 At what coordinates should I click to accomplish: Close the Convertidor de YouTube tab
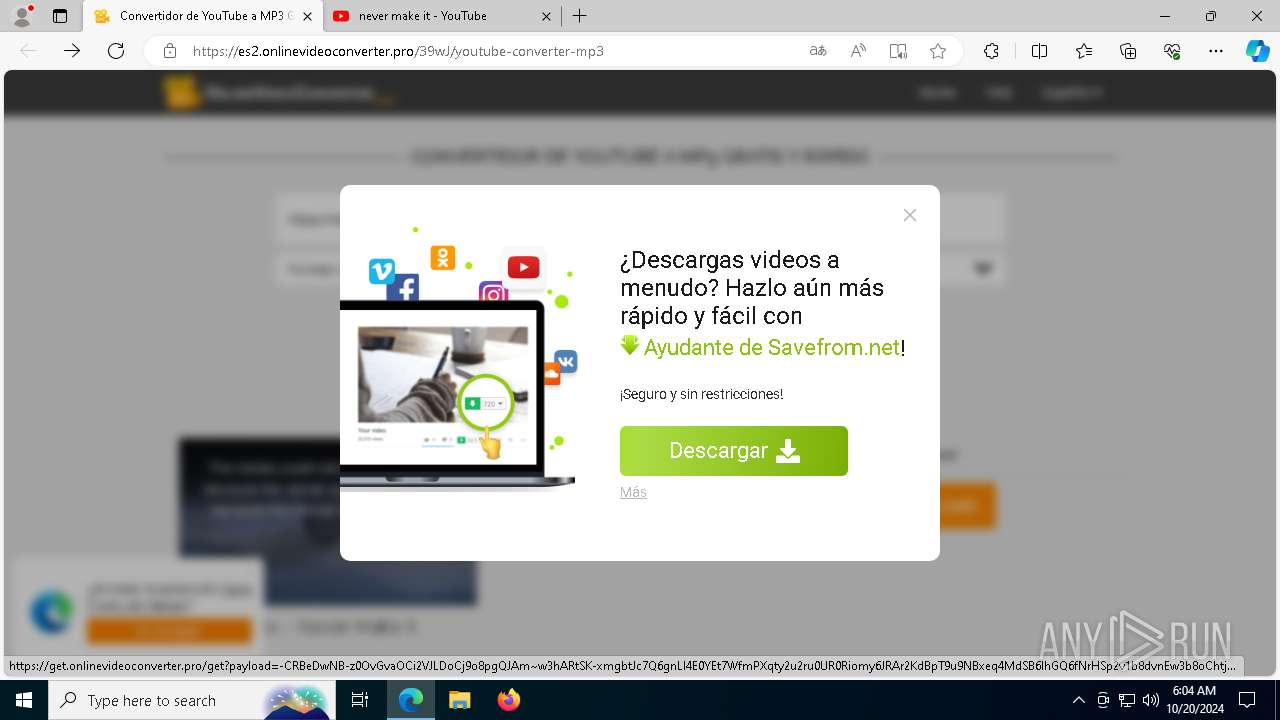307,16
